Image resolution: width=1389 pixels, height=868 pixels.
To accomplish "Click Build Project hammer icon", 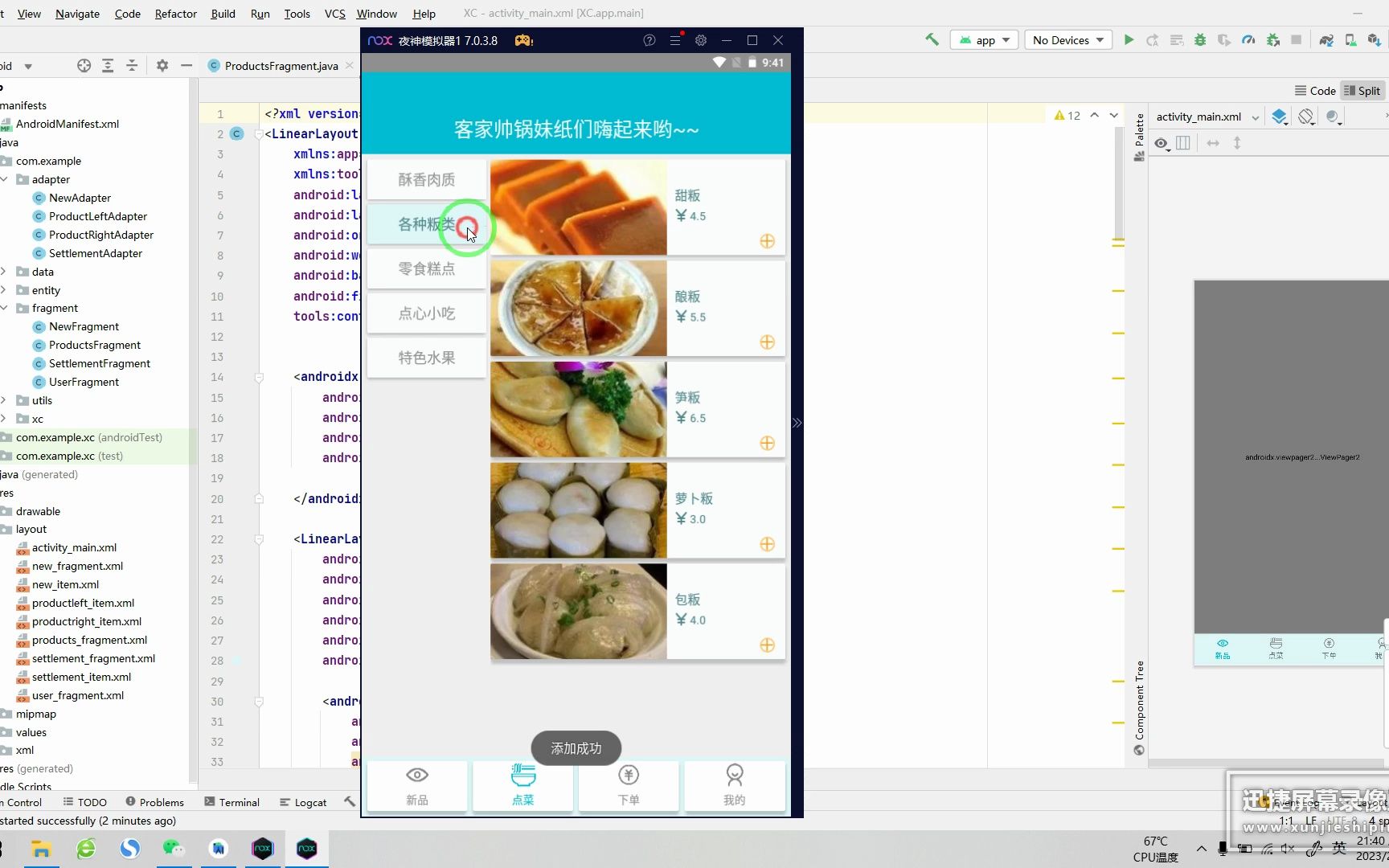I will coord(932,39).
